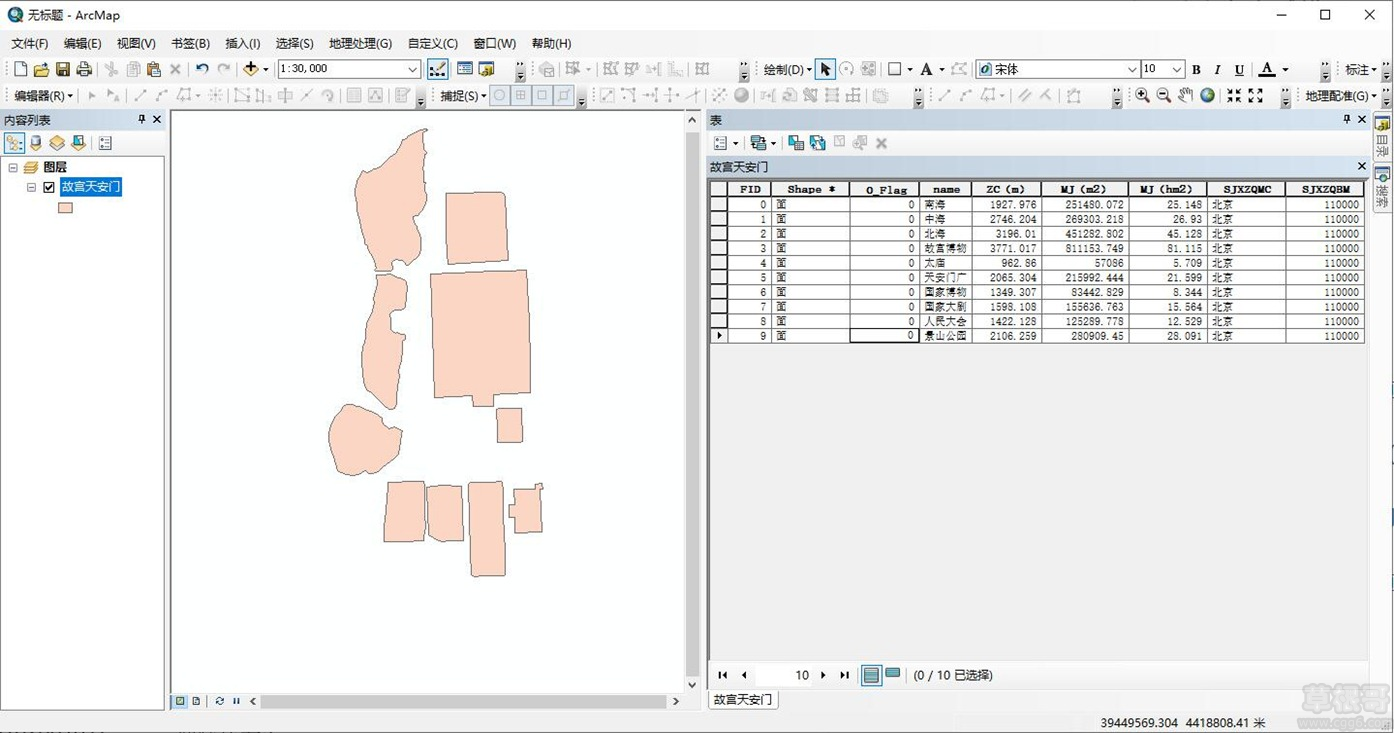Click the font color A button
This screenshot has height=733, width=1394.
pos(1267,69)
